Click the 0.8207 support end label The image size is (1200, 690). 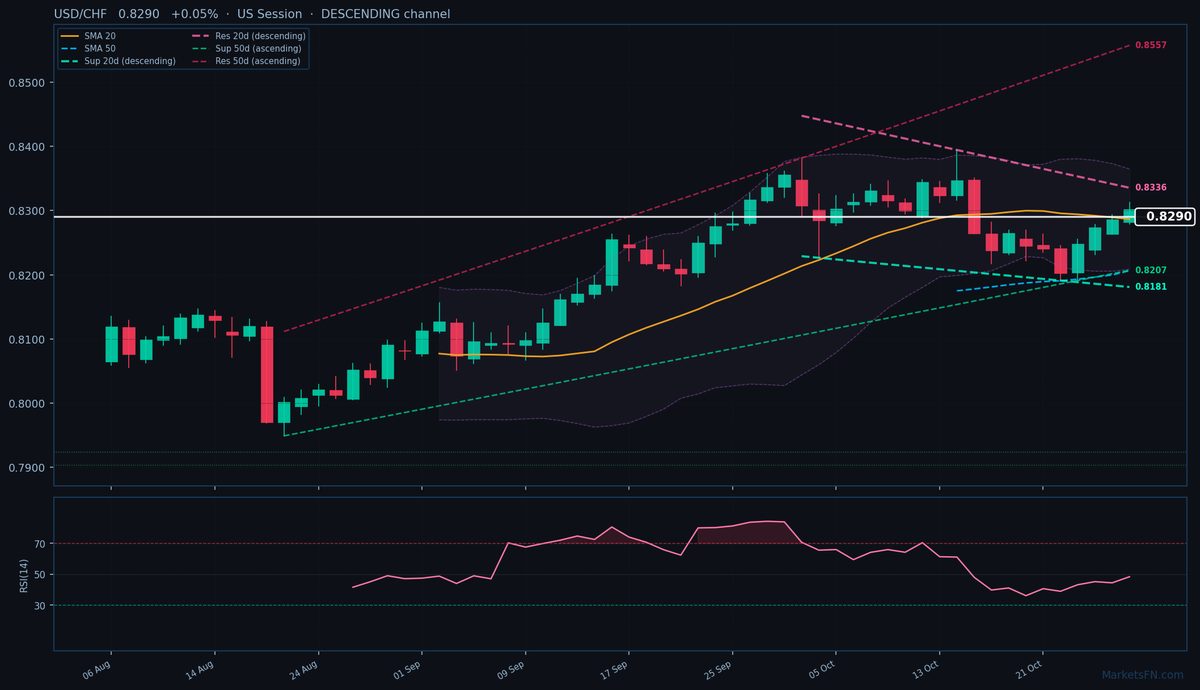tap(1151, 271)
